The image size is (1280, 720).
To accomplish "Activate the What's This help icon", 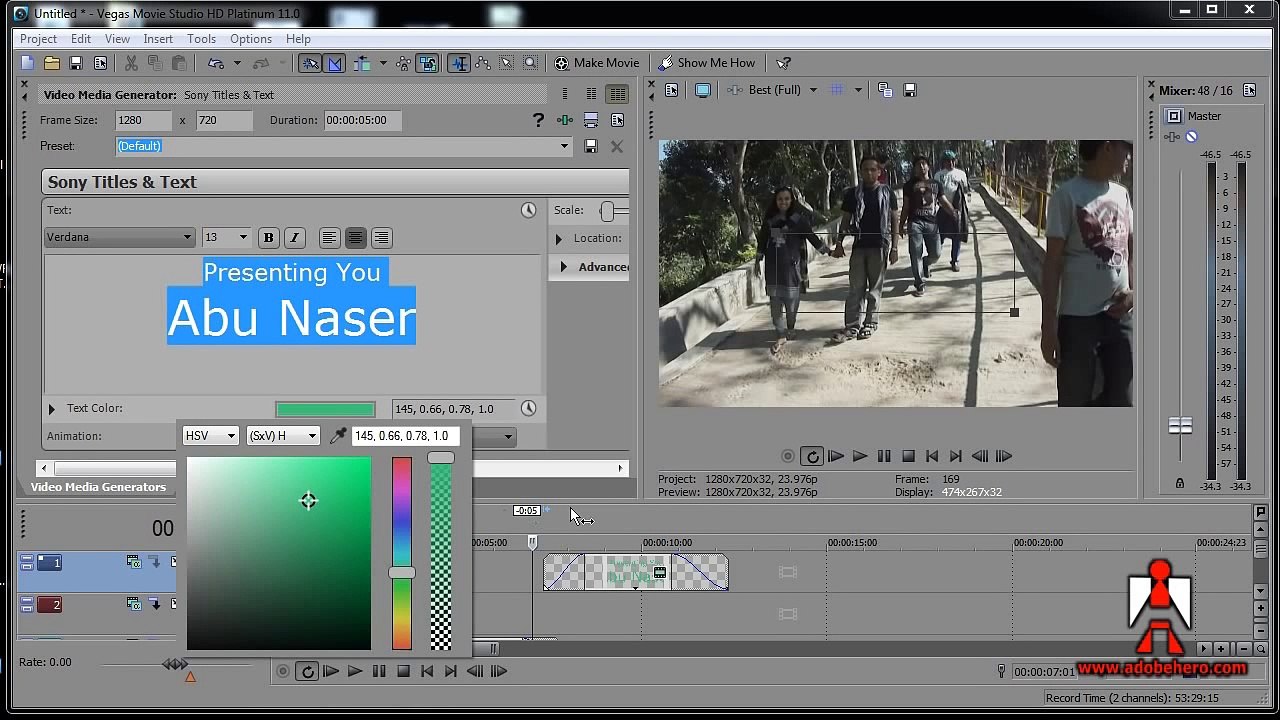I will (x=783, y=63).
